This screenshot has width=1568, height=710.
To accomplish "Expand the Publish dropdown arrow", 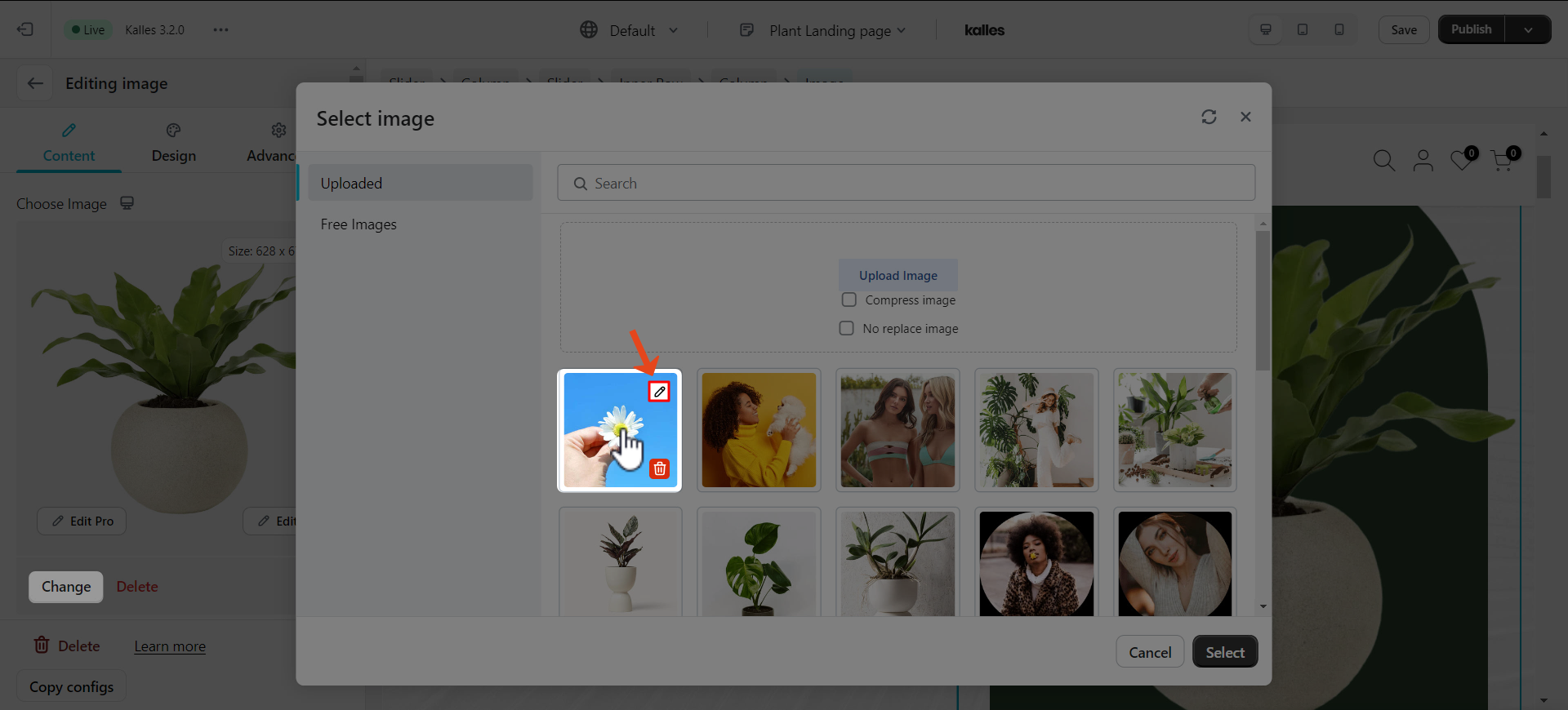I will (1528, 29).
